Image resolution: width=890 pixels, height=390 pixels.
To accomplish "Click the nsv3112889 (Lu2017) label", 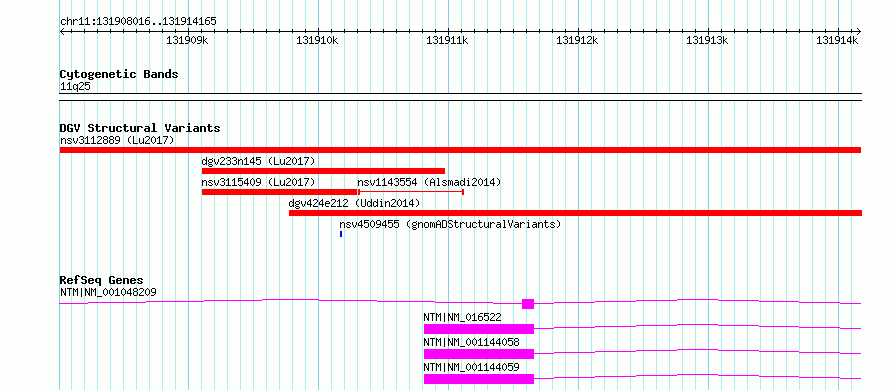I will click(117, 140).
